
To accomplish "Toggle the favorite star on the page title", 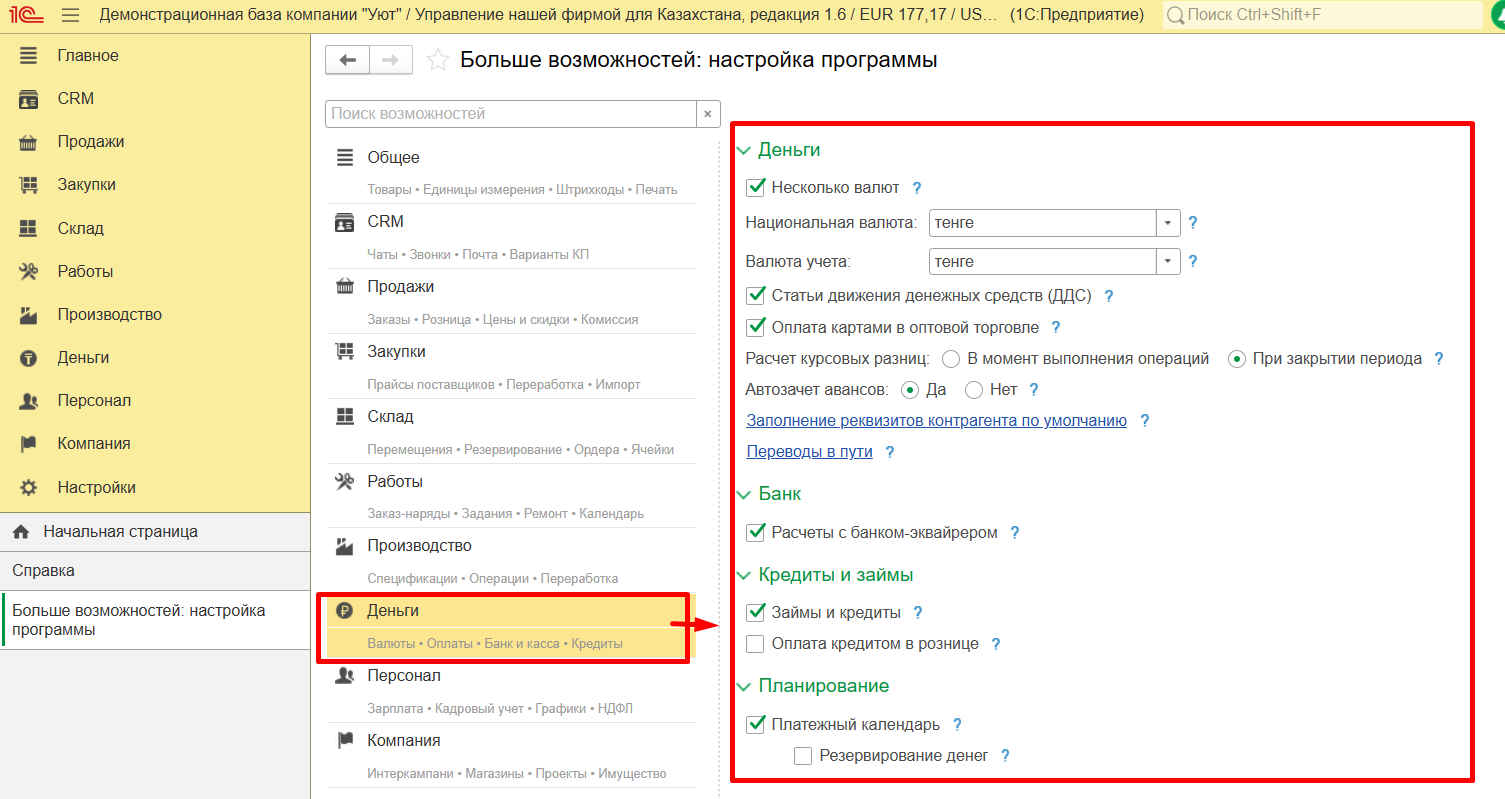I will (x=437, y=59).
